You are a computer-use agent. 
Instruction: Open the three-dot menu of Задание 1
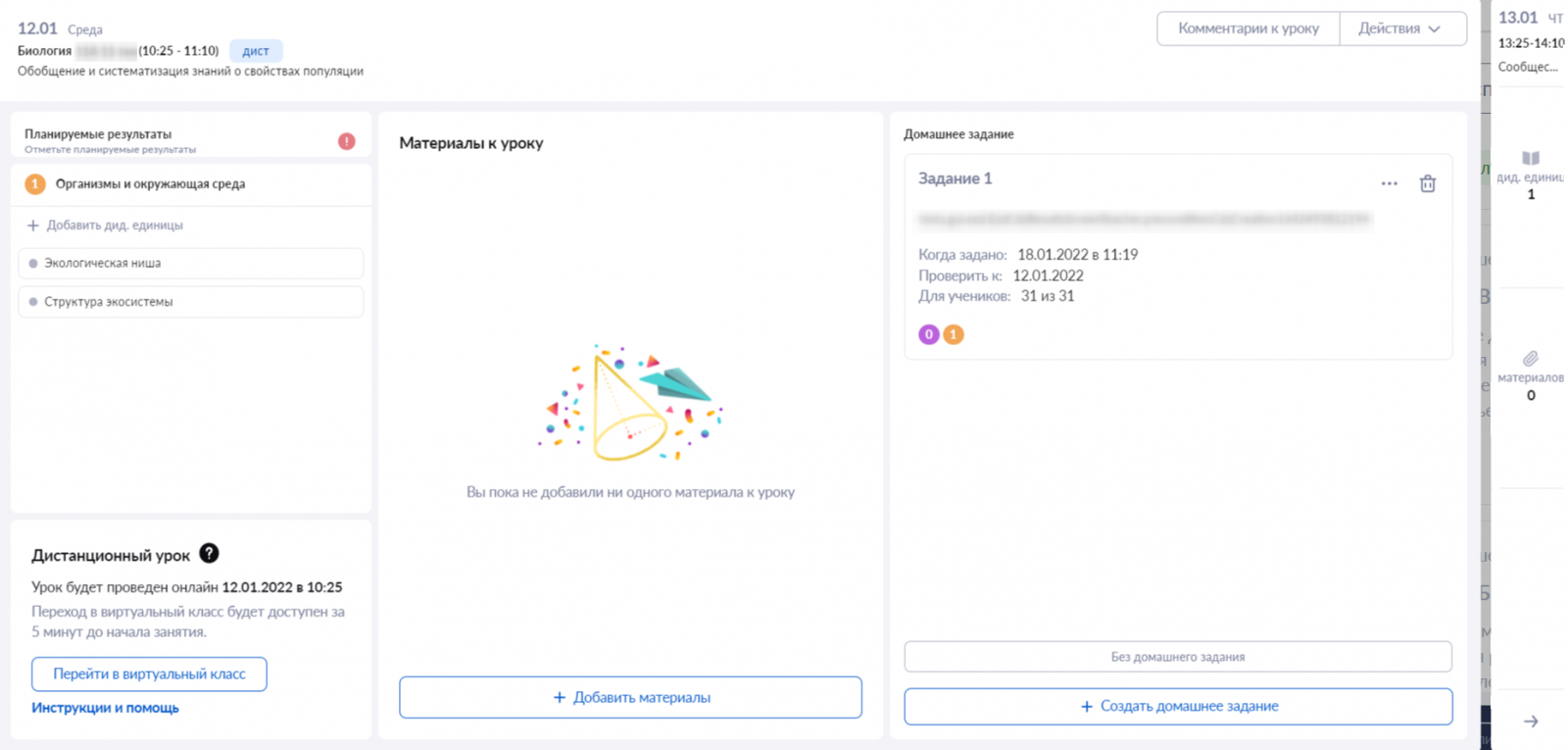pos(1390,183)
